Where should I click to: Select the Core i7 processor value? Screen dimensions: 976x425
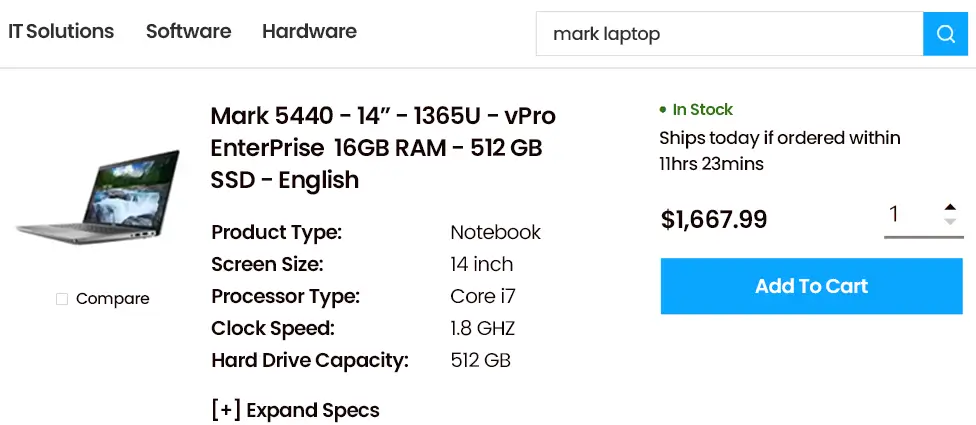click(483, 296)
